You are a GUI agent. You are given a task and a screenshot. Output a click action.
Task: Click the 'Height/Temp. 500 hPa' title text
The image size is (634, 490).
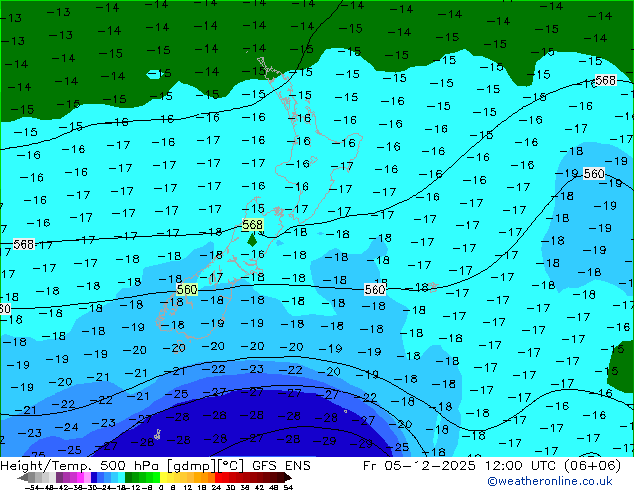click(x=81, y=465)
